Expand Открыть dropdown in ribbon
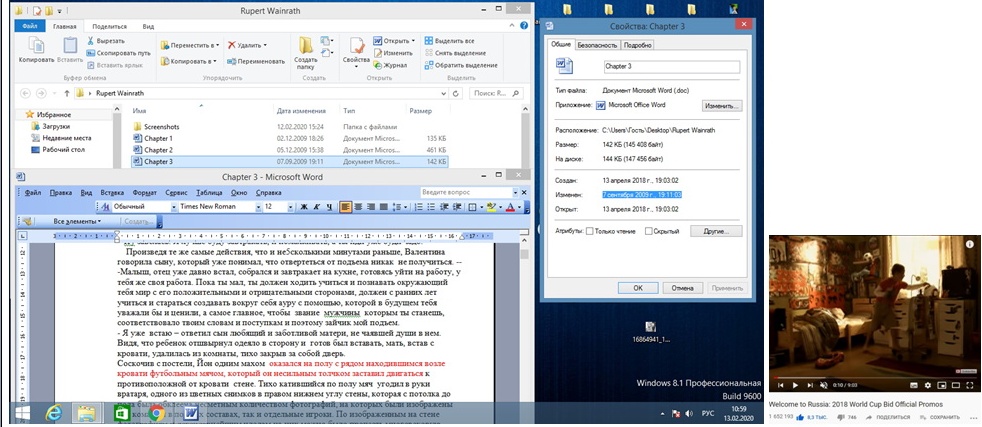 (x=413, y=41)
